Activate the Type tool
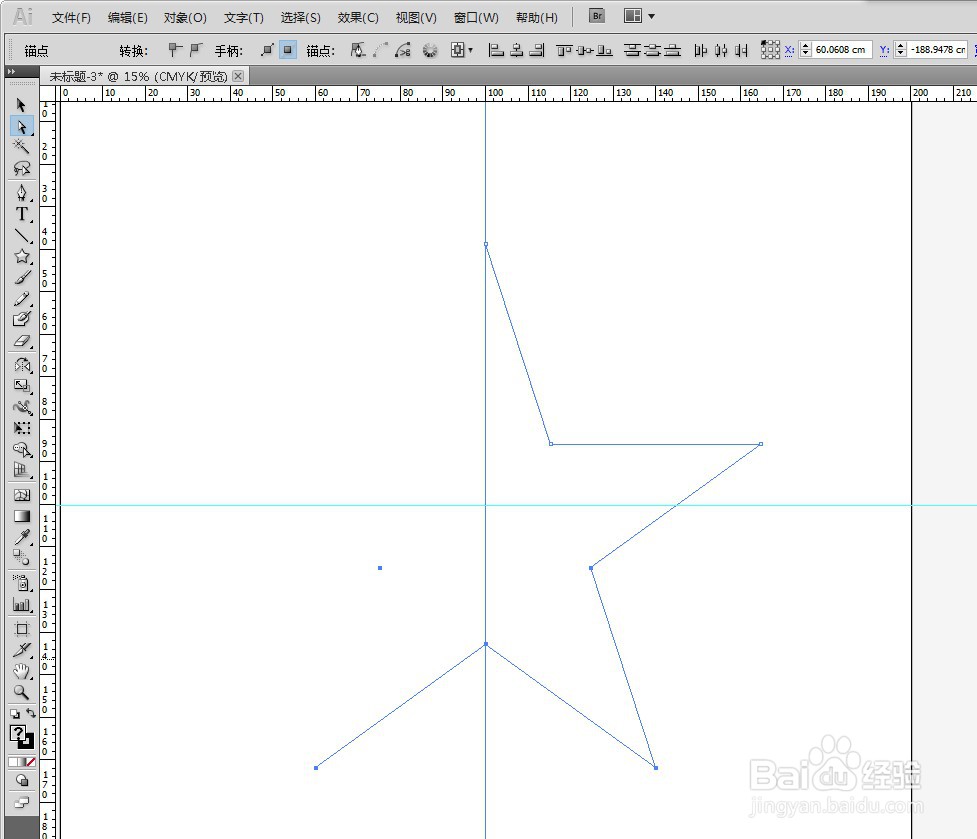977x839 pixels. (x=22, y=214)
